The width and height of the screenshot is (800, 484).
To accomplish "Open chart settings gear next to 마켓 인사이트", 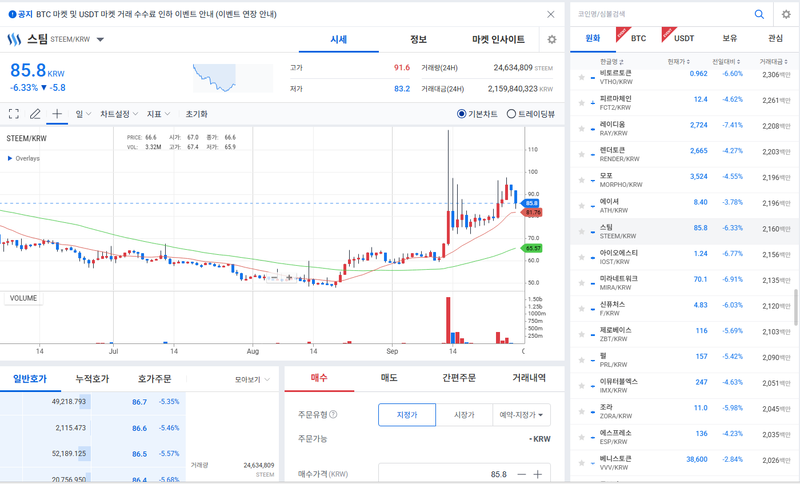I will tap(552, 39).
